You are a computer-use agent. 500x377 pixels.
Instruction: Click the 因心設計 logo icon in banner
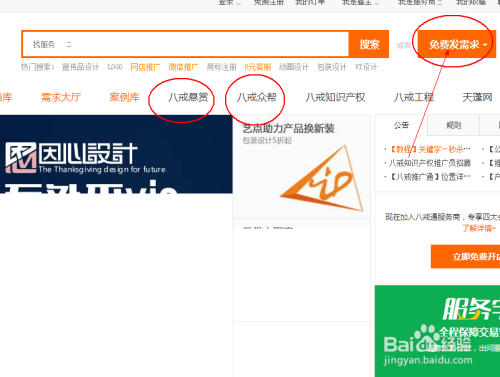21,158
